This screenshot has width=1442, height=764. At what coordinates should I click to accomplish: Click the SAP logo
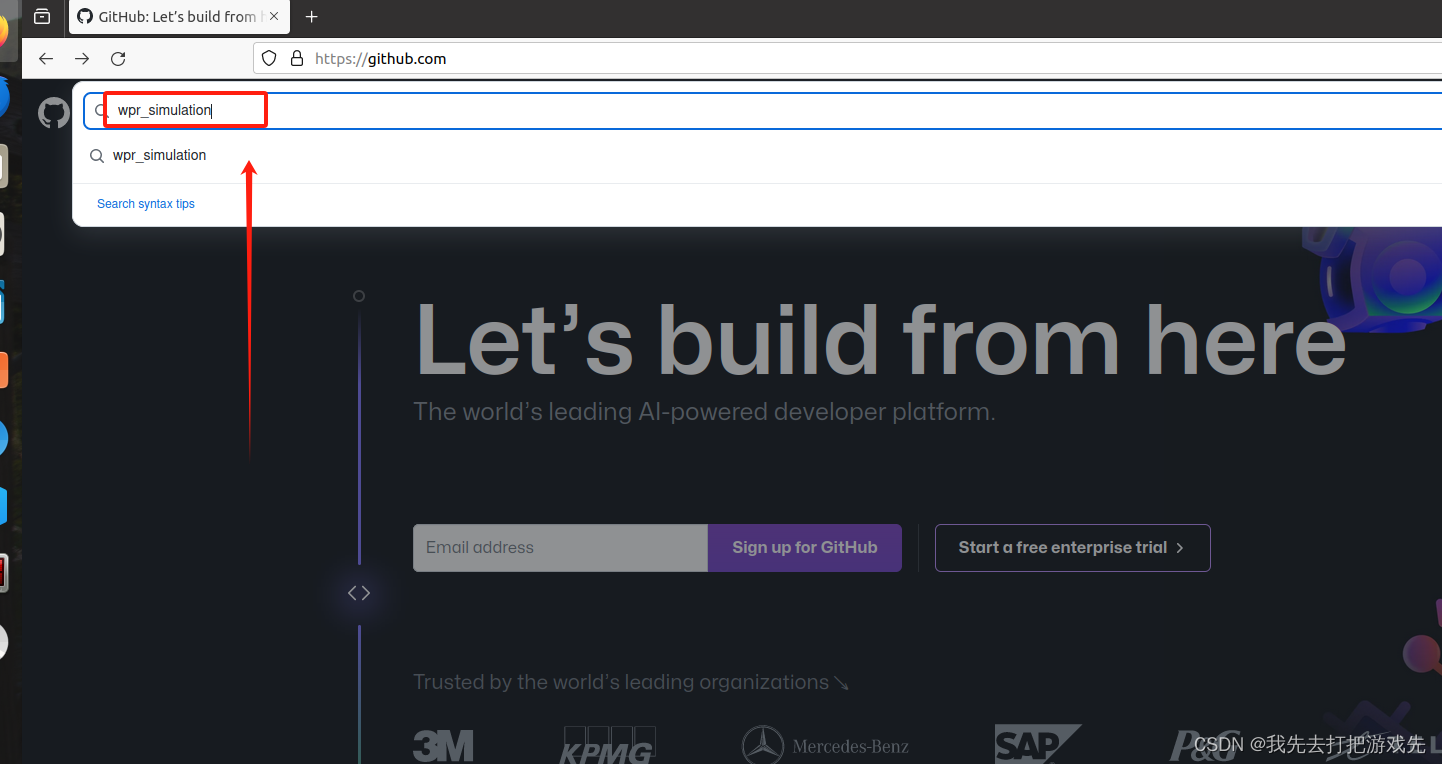[1037, 745]
